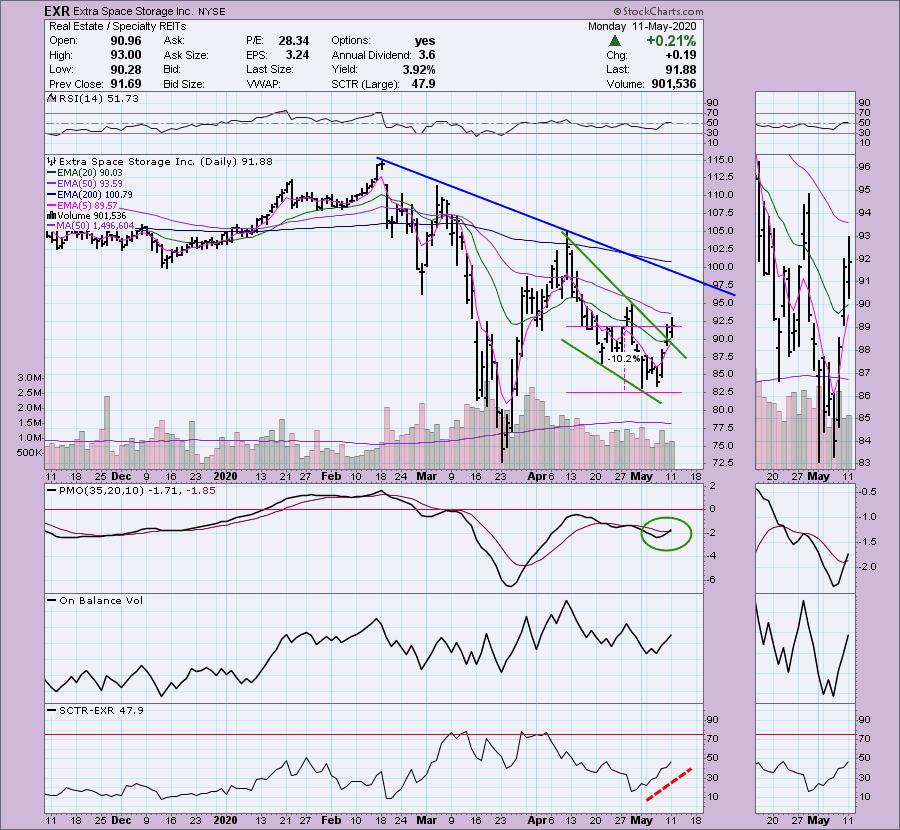The image size is (900, 830).
Task: Click the Volume value 901,536 in header
Action: [x=673, y=84]
